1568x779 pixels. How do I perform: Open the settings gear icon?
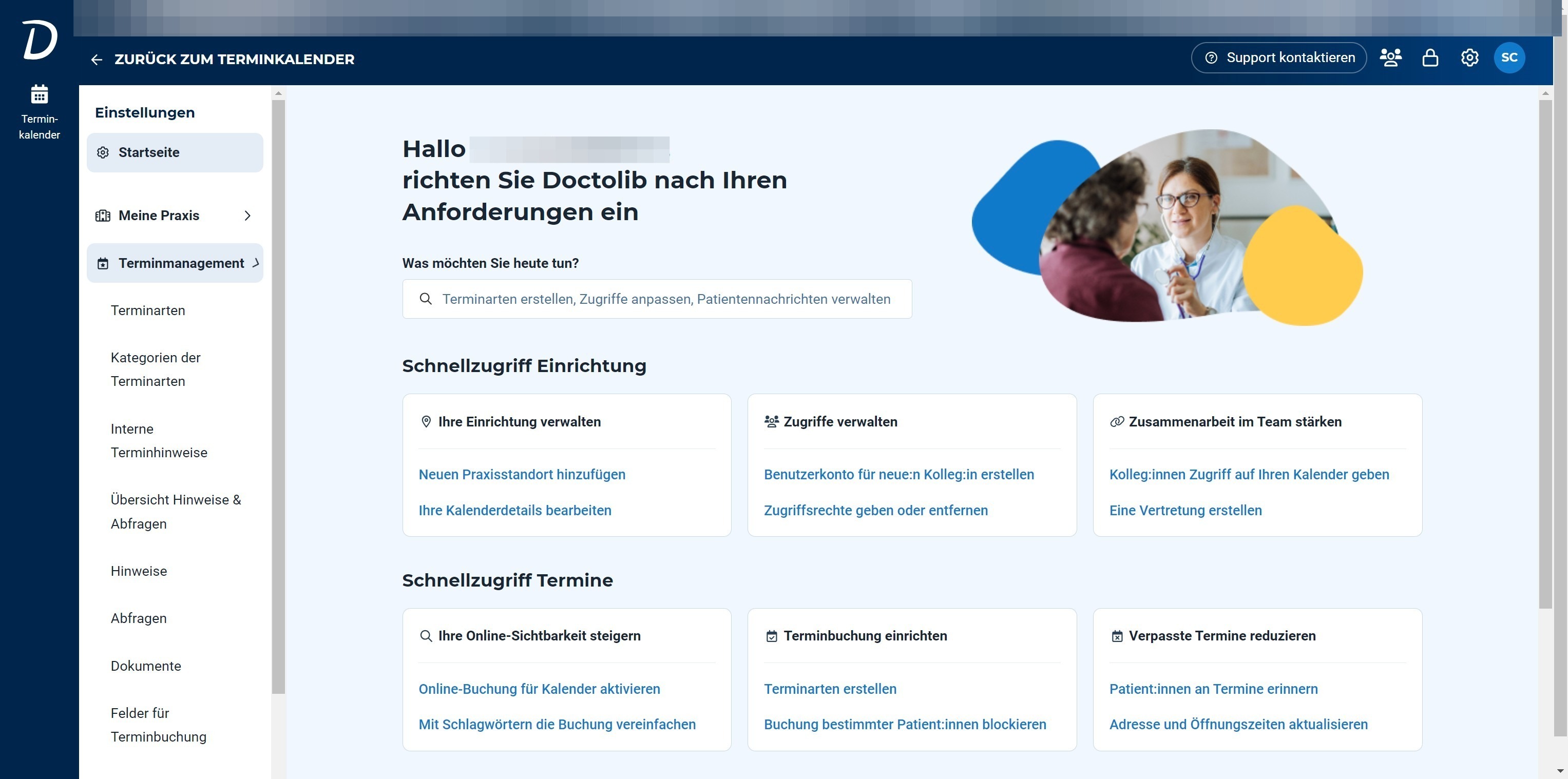tap(1469, 58)
